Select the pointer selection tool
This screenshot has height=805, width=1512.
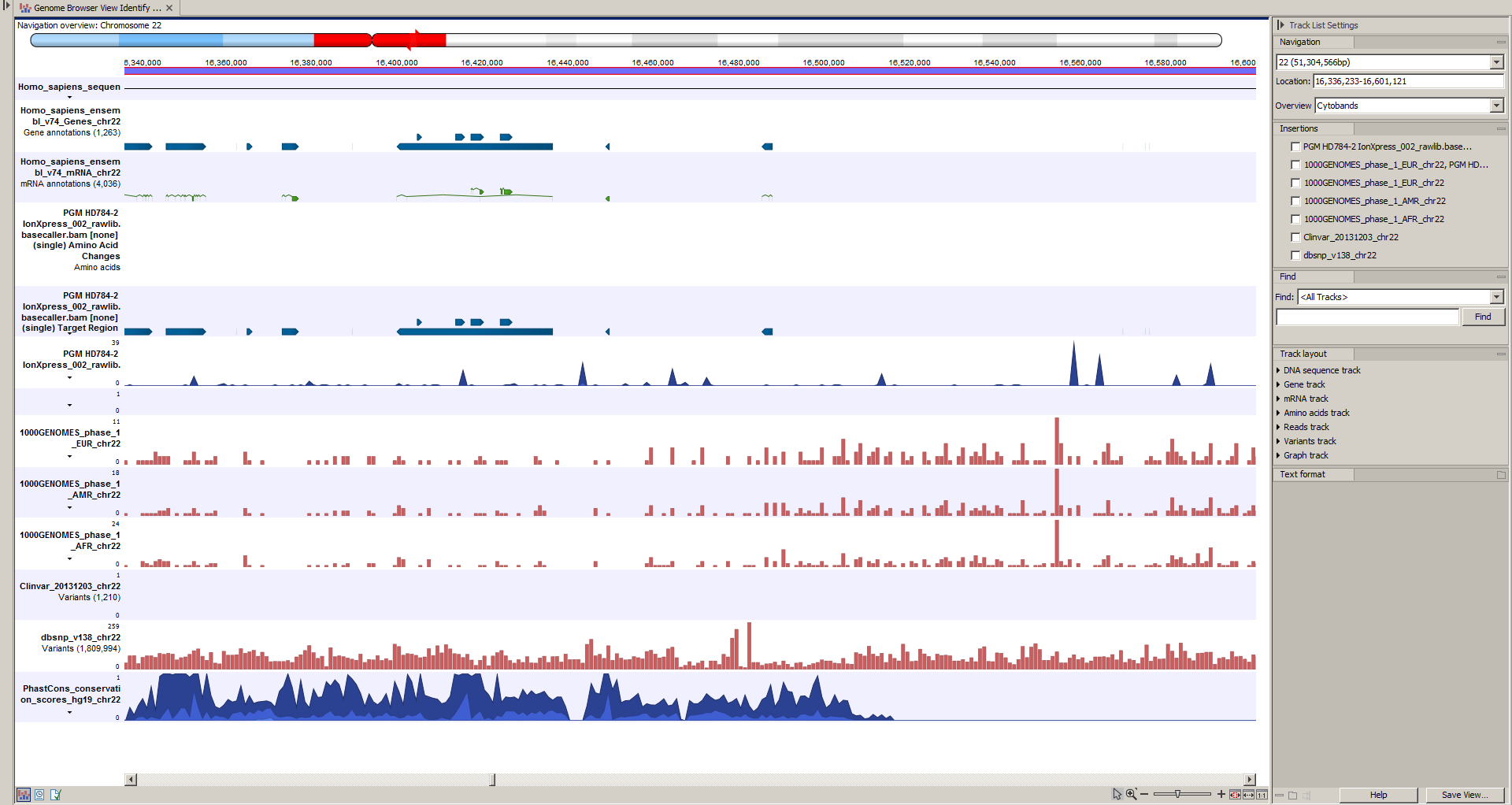coord(1117,794)
